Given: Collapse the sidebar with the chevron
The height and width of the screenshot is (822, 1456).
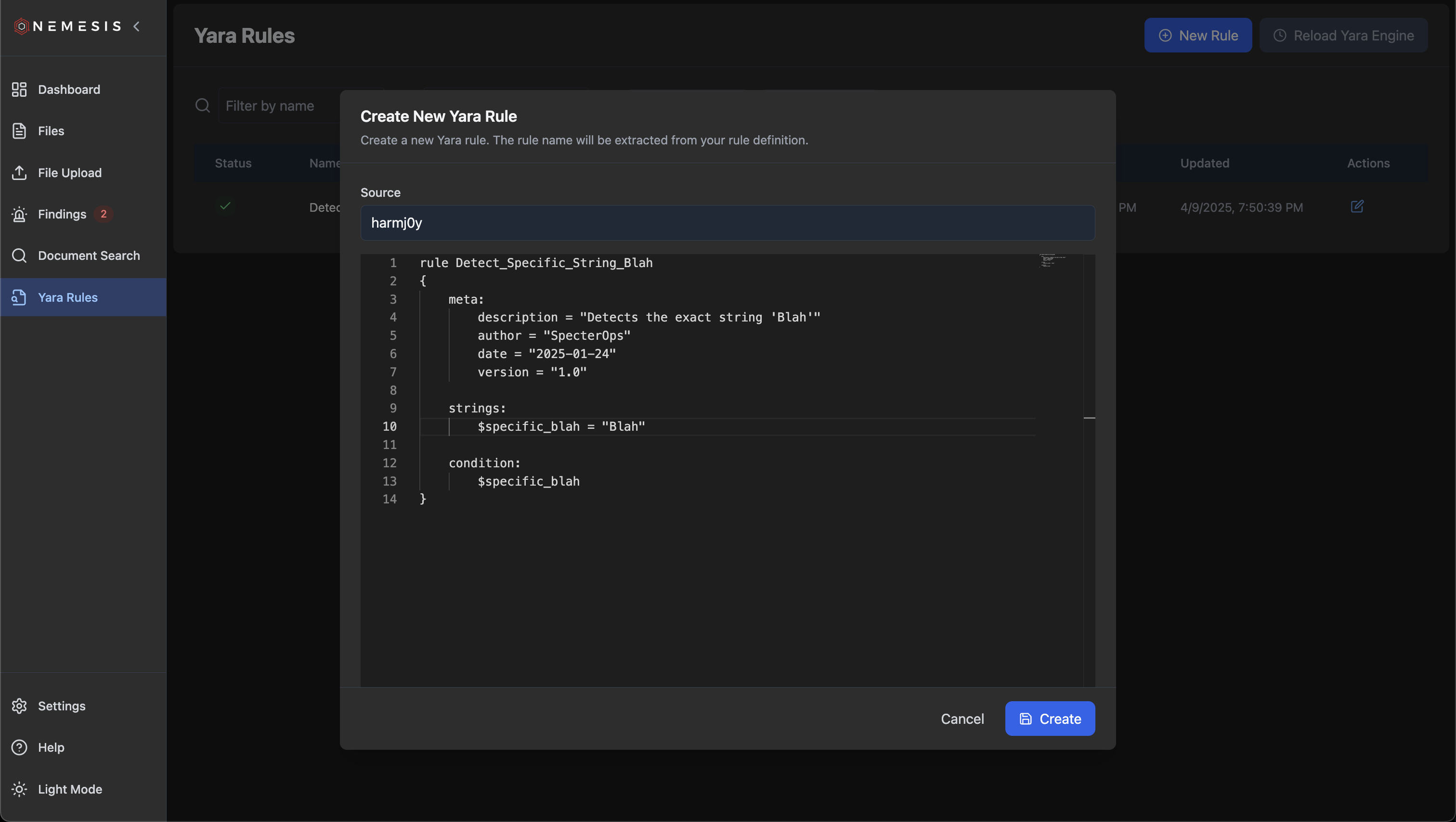Looking at the screenshot, I should (136, 26).
